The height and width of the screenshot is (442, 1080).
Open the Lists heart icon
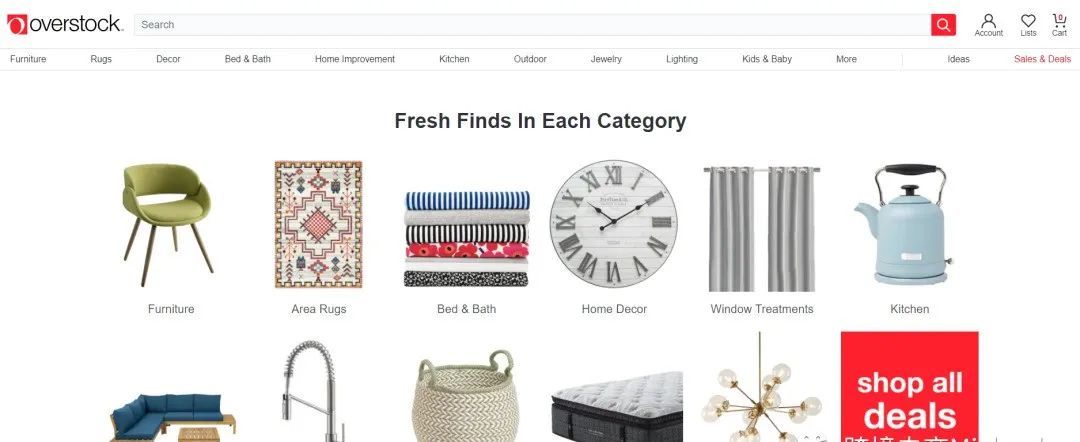click(1028, 25)
